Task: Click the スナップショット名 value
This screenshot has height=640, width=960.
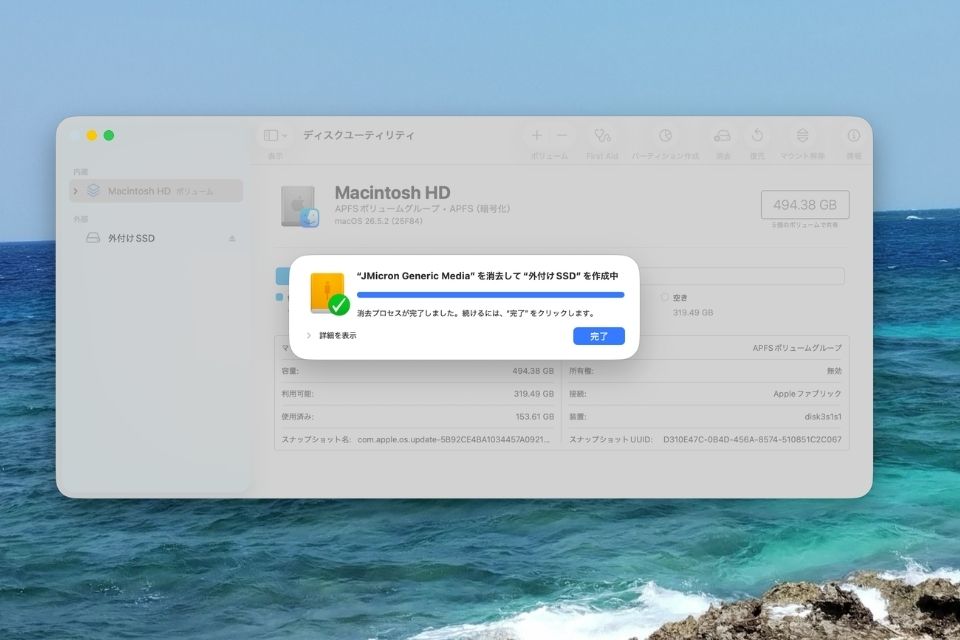Action: (453, 439)
